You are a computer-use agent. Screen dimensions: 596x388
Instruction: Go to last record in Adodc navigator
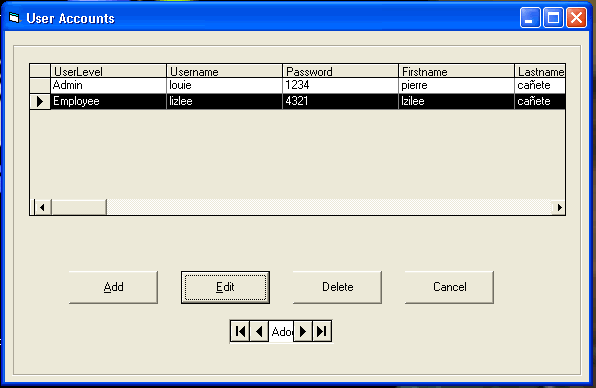click(322, 331)
